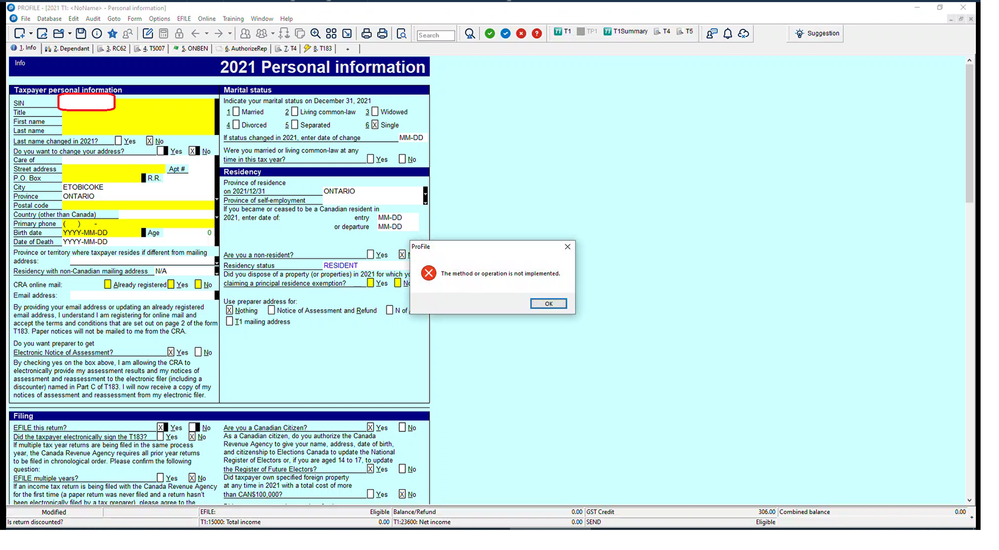The height and width of the screenshot is (550, 999).
Task: Toggle Nothing under preparer address
Action: [229, 310]
